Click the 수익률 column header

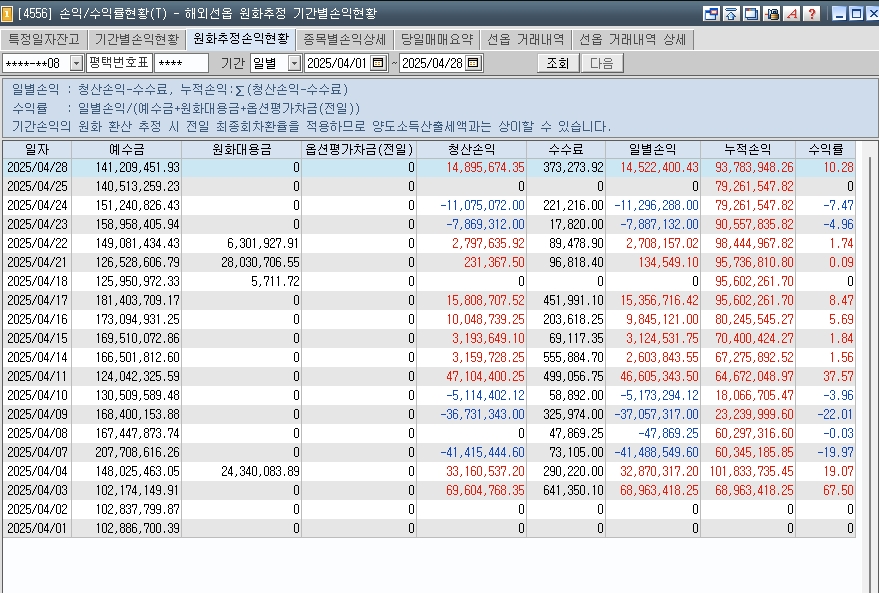point(826,150)
